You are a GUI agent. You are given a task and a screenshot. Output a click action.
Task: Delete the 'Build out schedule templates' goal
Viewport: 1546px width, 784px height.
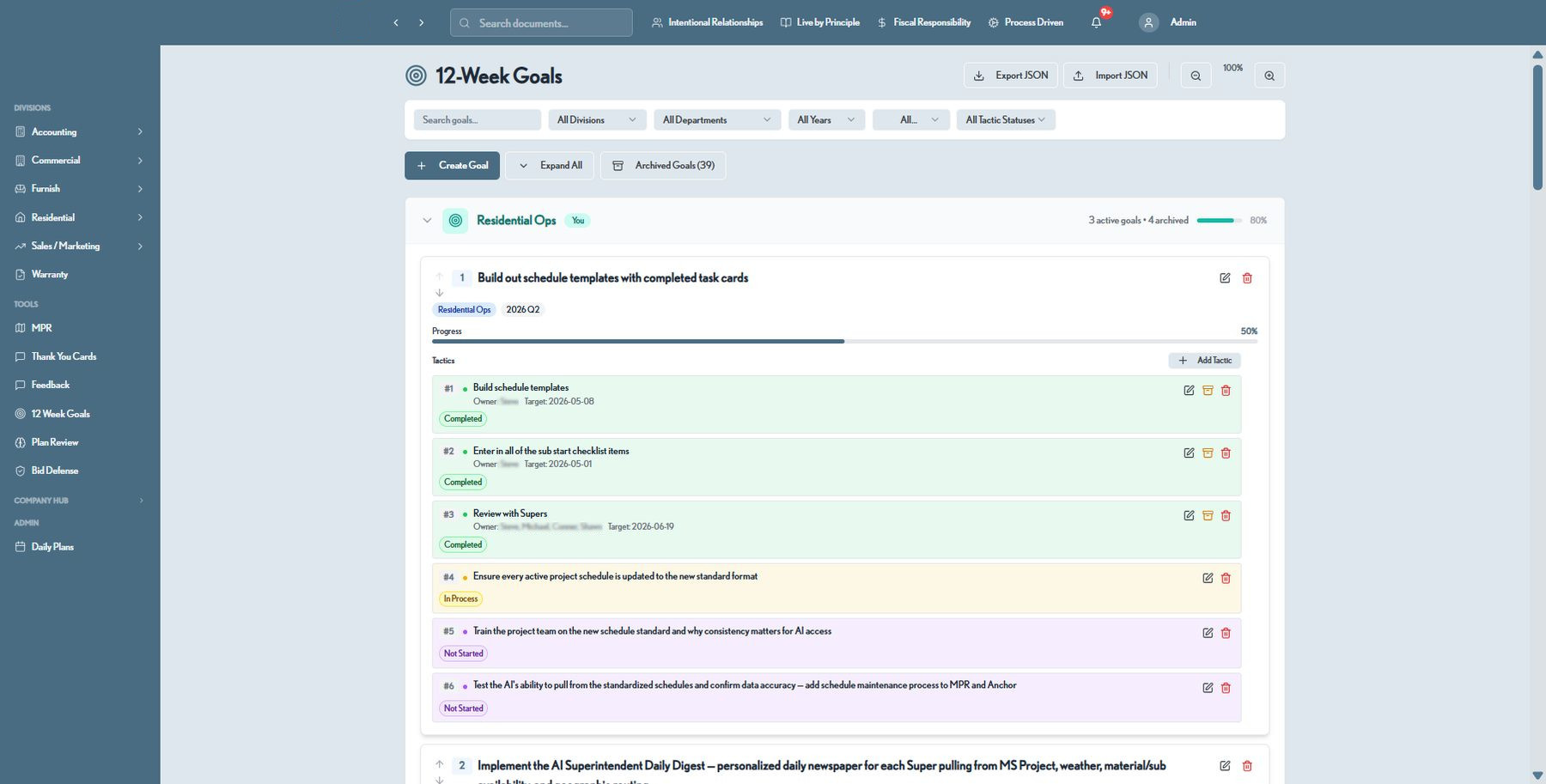1247,278
